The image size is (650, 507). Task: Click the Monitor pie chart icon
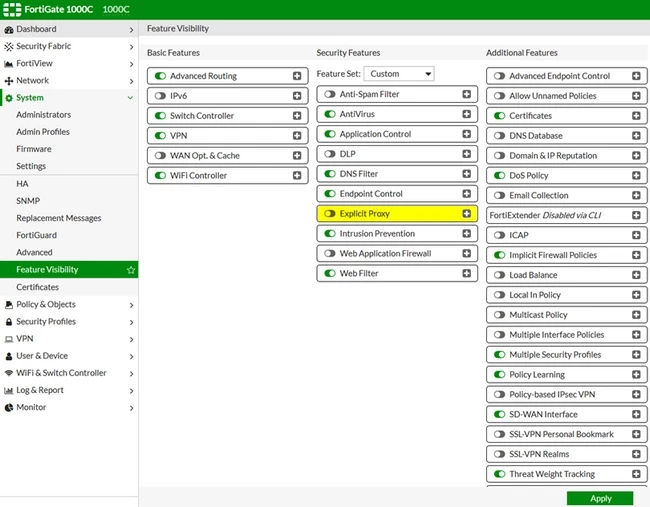click(x=8, y=408)
